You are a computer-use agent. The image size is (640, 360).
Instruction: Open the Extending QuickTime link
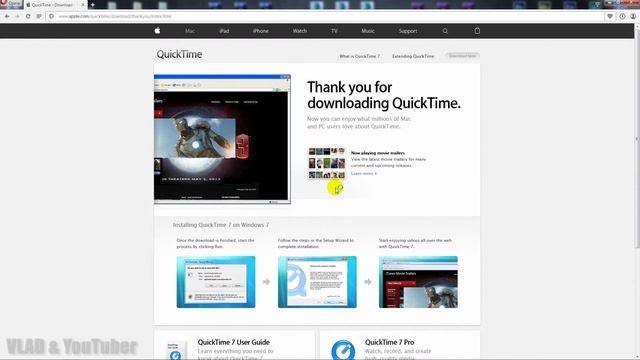(x=413, y=56)
